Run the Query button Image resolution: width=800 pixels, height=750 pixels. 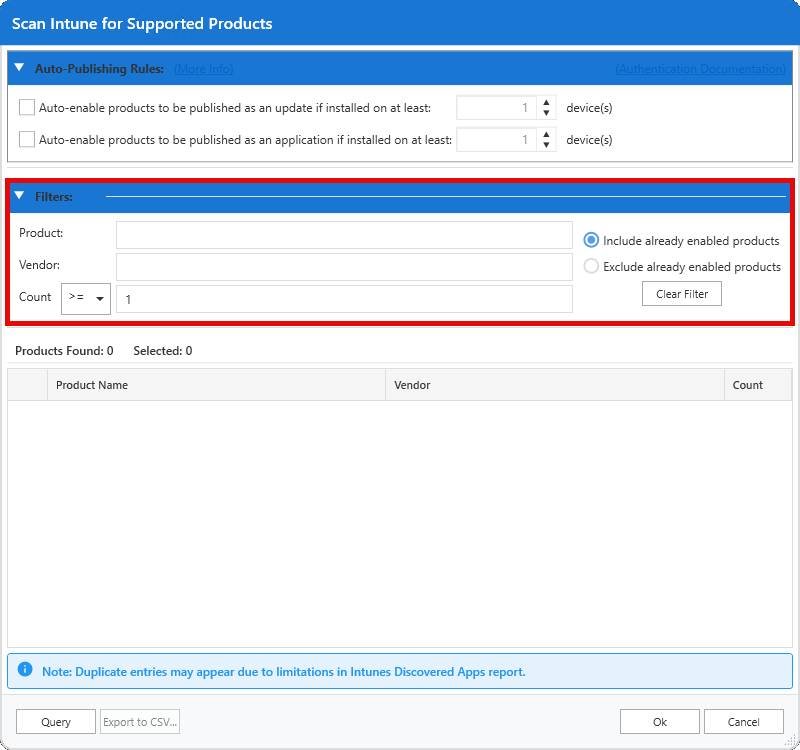coord(56,722)
